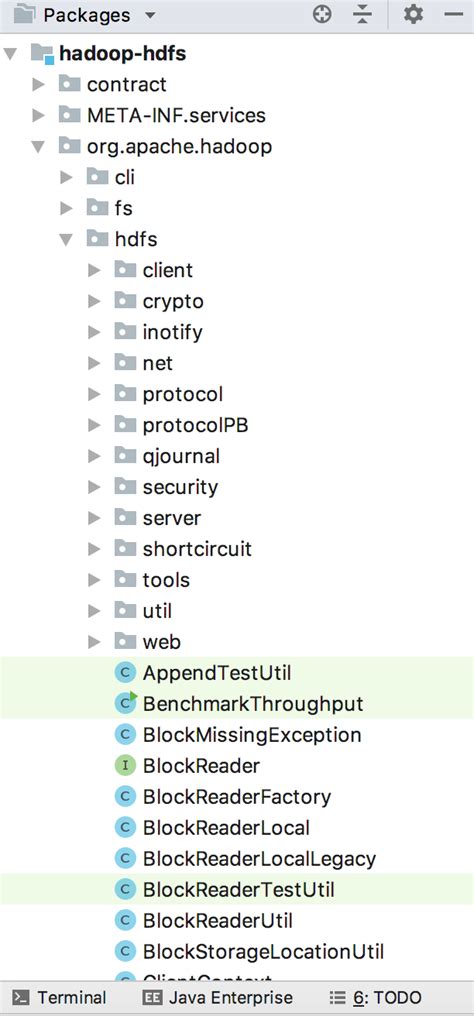The image size is (474, 1016).
Task: Hide the Packages panel with the minus icon
Action: 454,14
